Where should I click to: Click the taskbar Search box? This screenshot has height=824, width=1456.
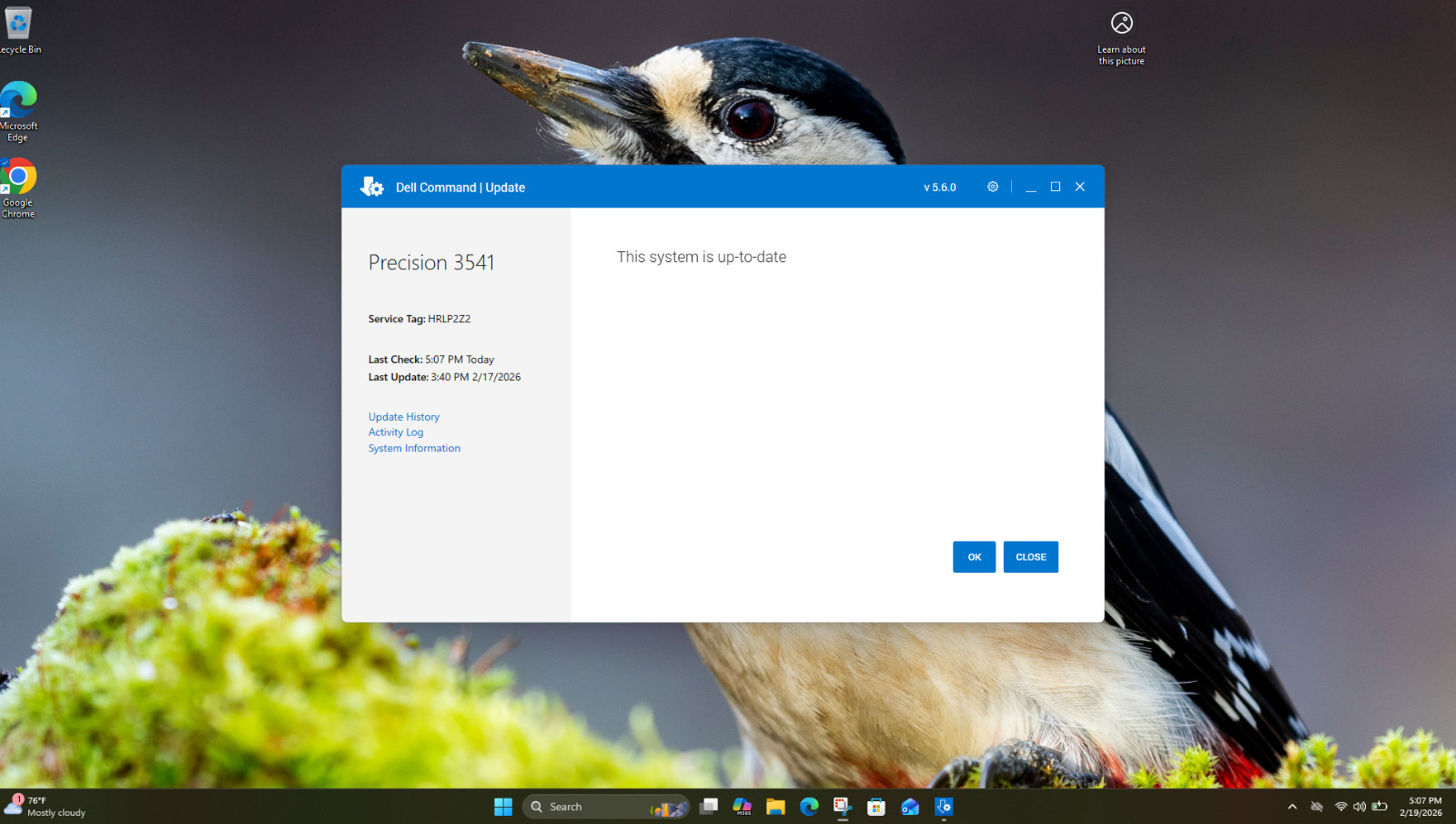coord(606,807)
